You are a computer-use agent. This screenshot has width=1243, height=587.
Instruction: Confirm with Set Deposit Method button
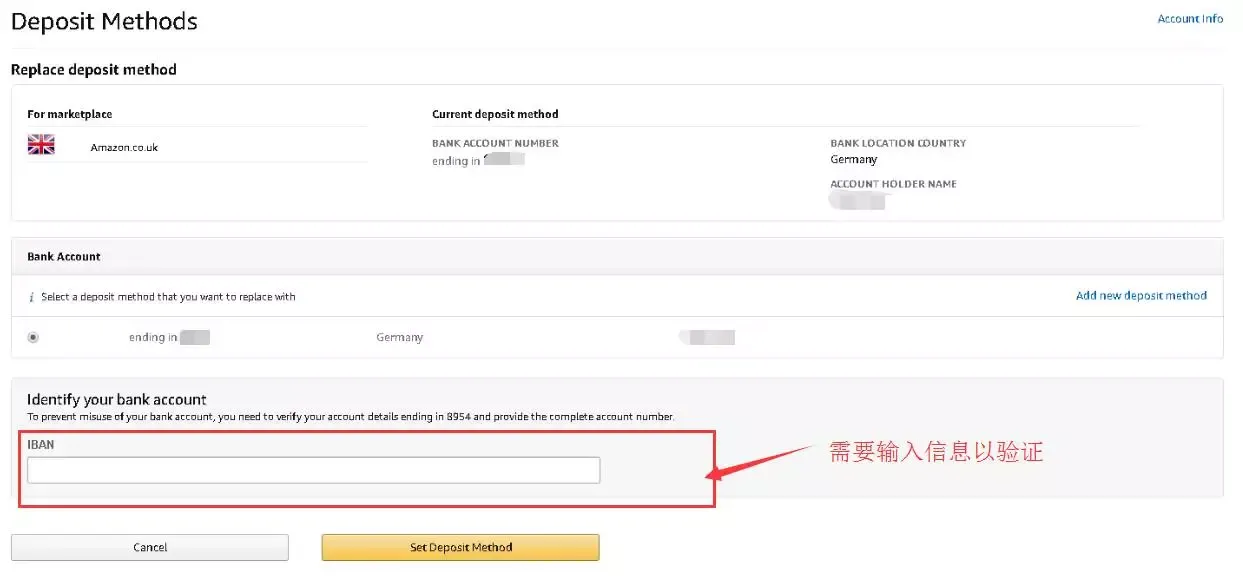461,547
